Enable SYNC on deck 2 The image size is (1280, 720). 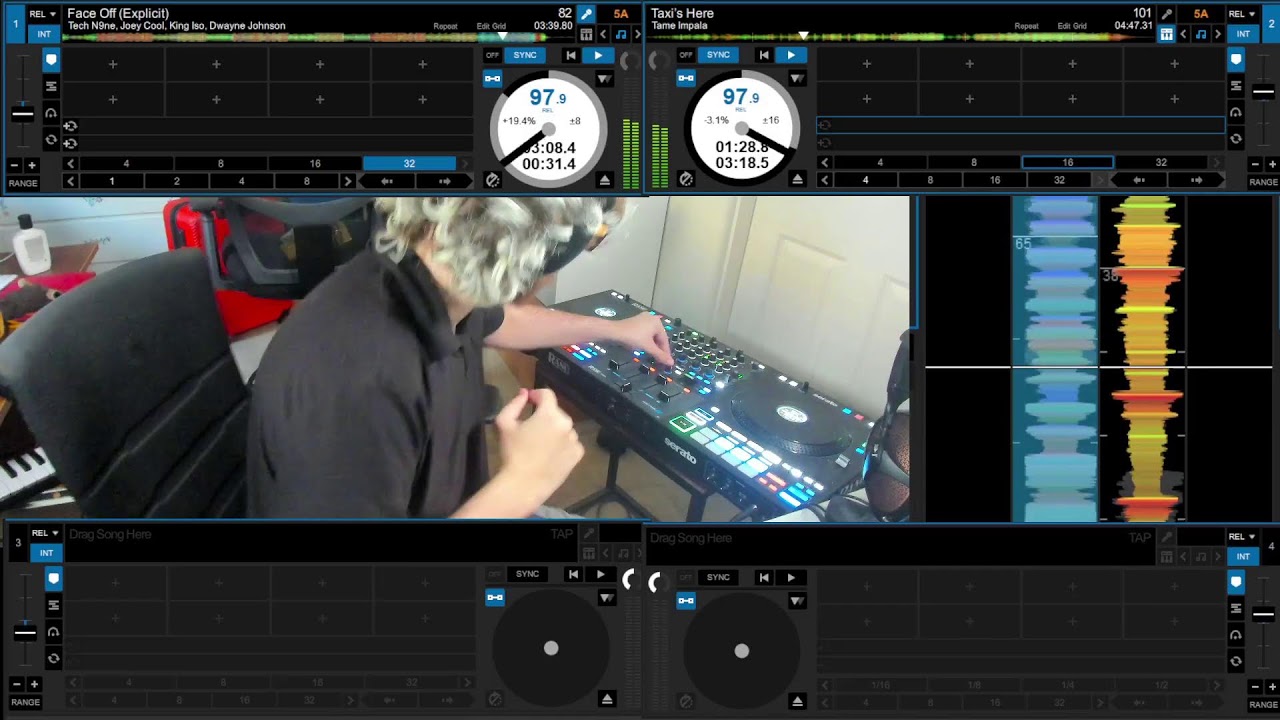click(718, 56)
